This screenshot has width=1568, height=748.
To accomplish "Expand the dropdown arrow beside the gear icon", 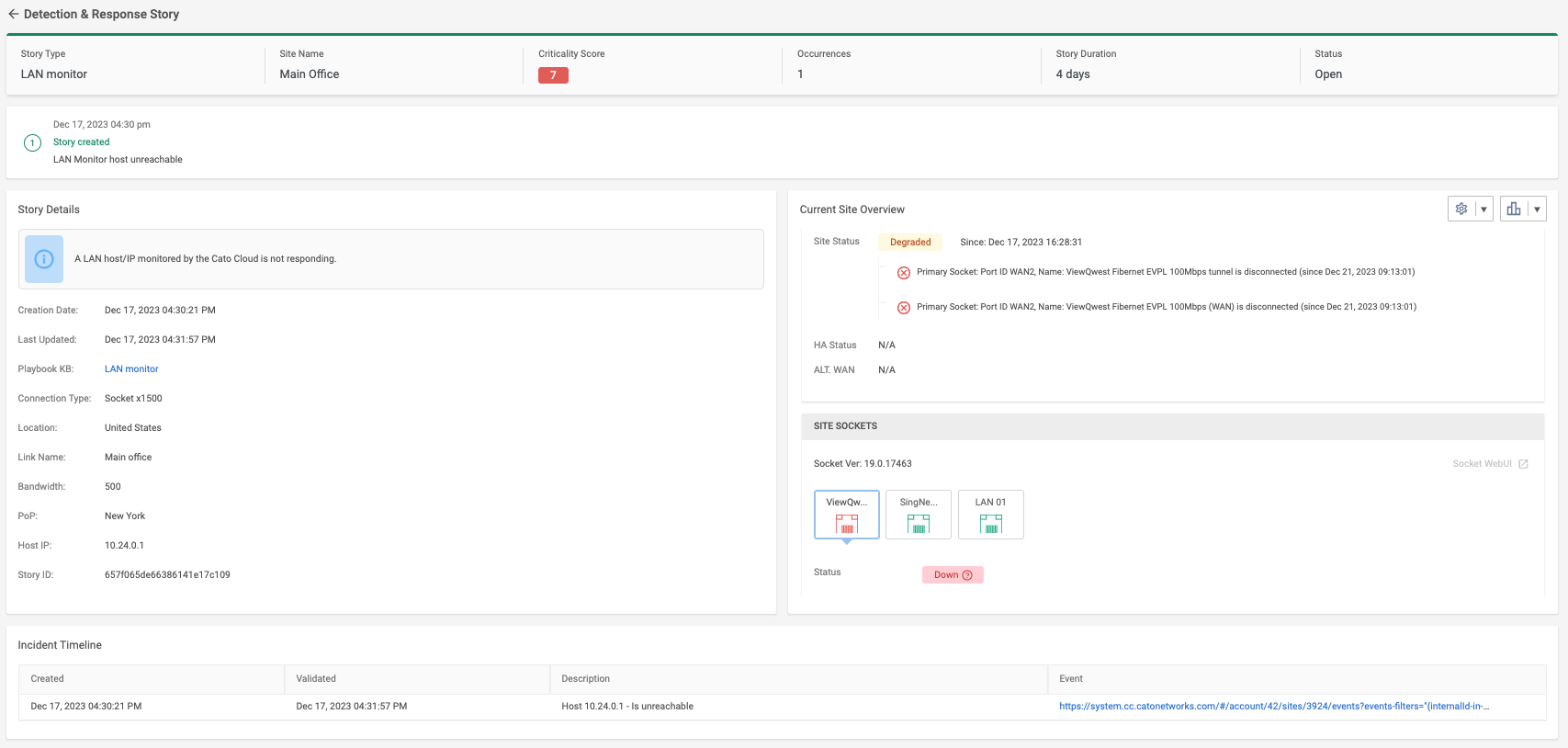I will [1483, 210].
